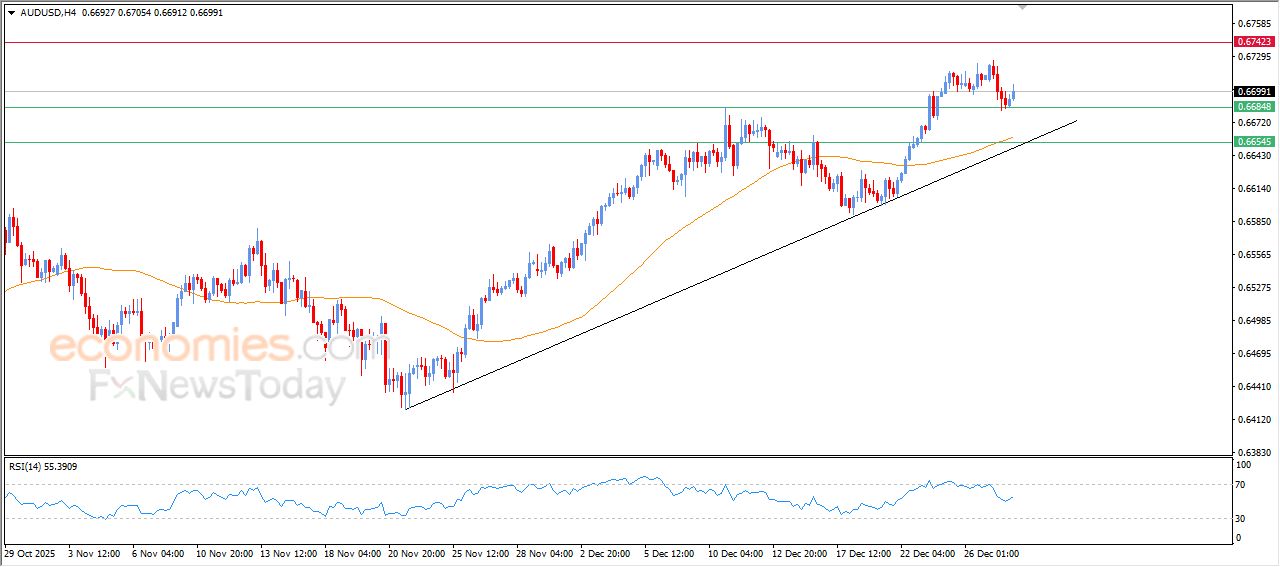This screenshot has height=567, width=1280.
Task: Select the black 0.66991 current price tag
Action: click(1254, 91)
